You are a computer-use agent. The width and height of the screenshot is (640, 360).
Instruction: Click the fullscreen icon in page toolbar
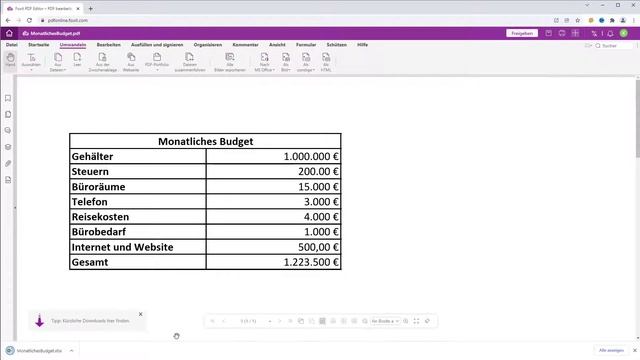pos(416,321)
